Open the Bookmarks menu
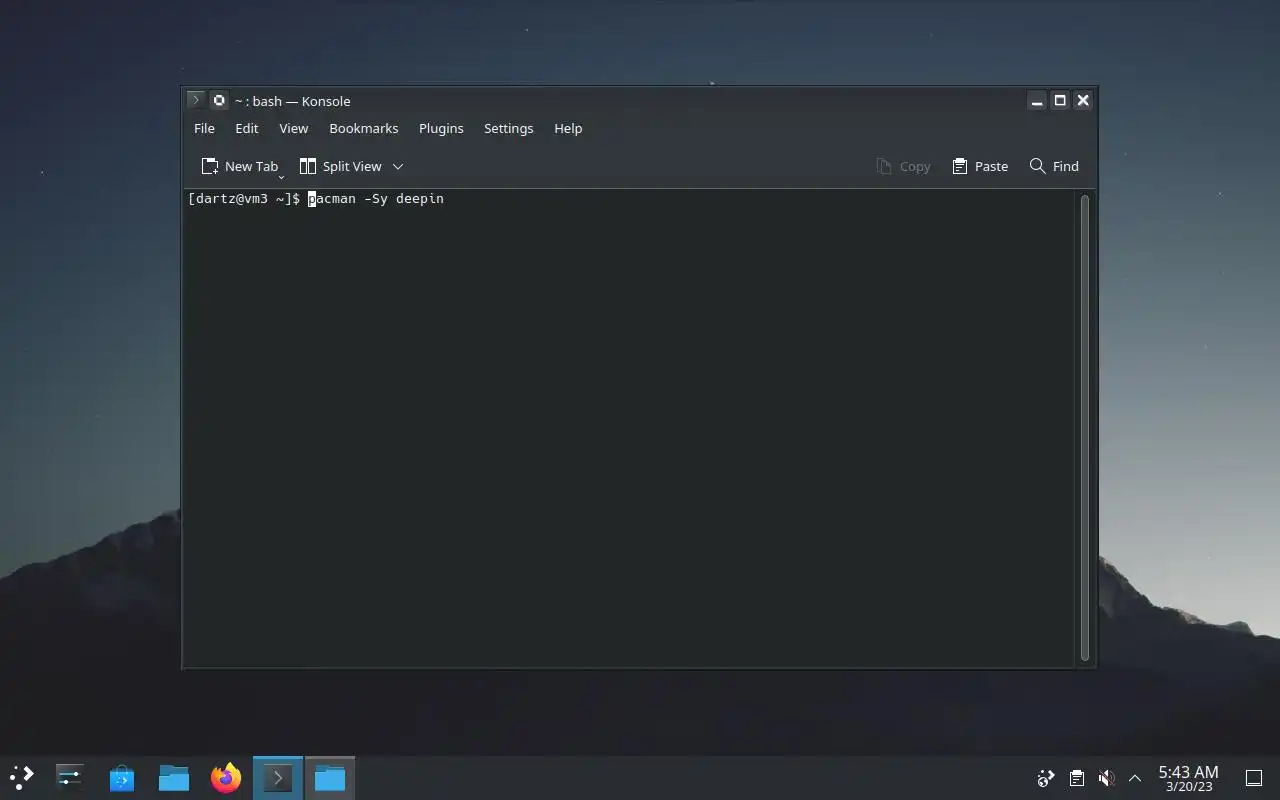 click(363, 128)
